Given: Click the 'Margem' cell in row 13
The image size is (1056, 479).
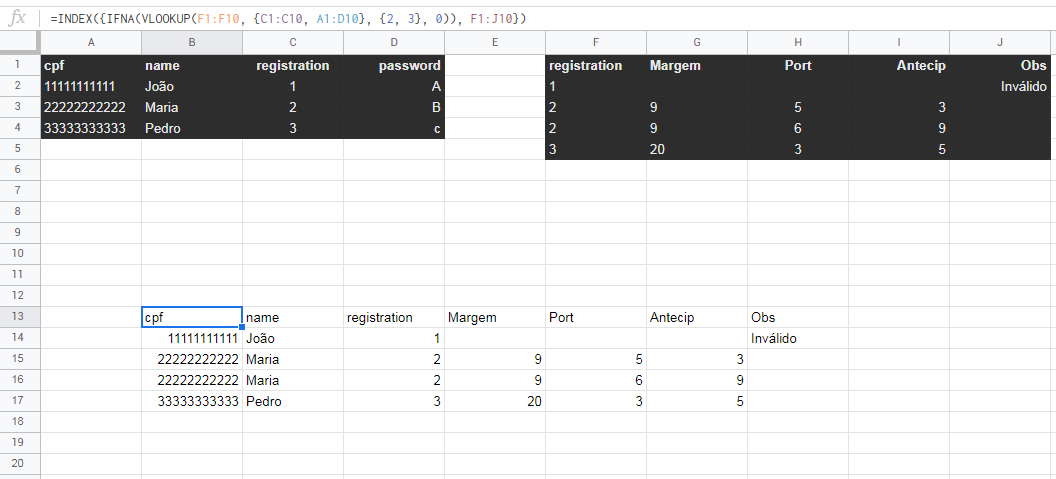Looking at the screenshot, I should [x=495, y=317].
